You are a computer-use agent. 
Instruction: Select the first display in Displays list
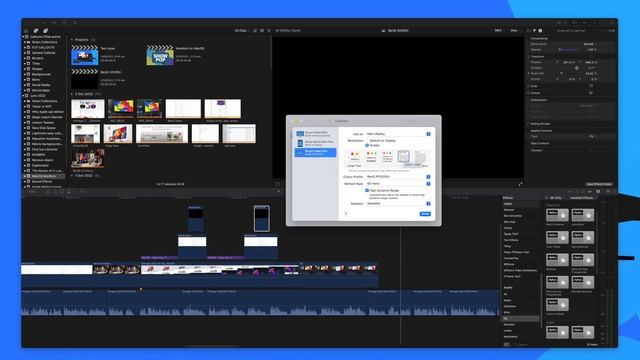(316, 134)
